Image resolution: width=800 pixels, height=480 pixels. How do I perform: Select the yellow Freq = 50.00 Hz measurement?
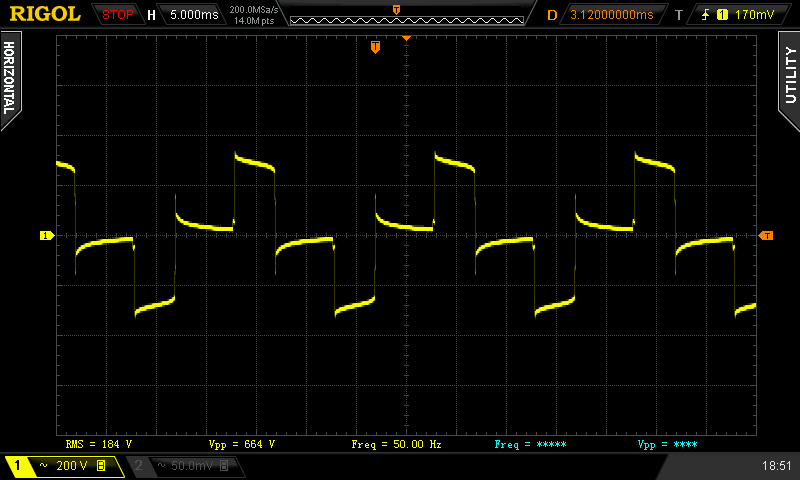point(396,443)
